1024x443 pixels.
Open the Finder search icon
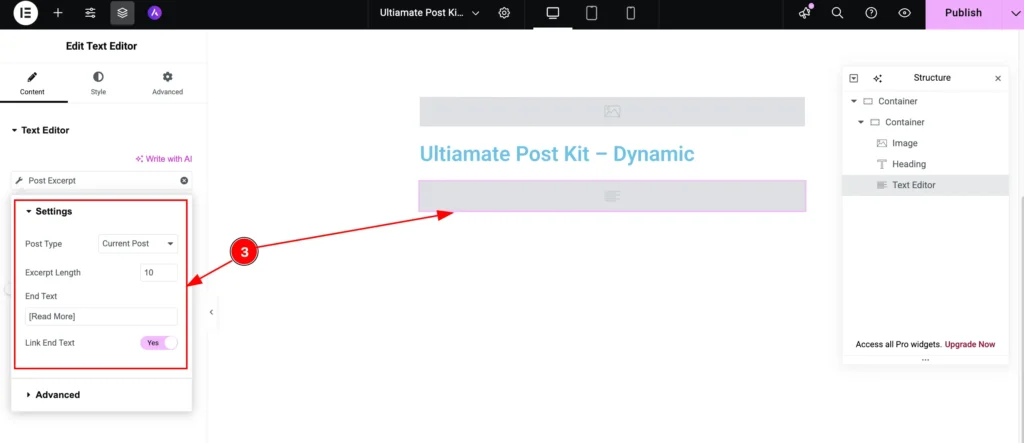[x=838, y=13]
